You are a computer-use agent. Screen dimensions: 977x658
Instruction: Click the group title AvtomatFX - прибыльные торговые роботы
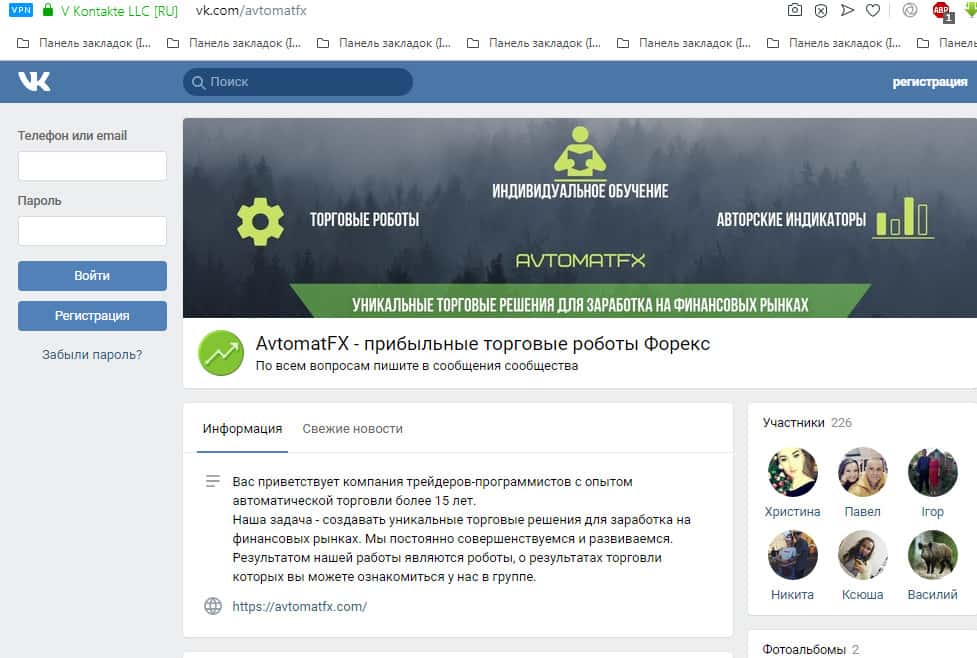[x=483, y=343]
